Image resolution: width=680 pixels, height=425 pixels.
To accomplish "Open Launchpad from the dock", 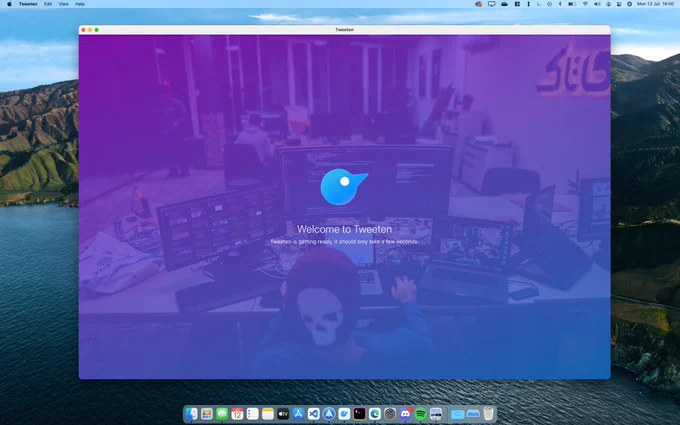I will tap(207, 414).
